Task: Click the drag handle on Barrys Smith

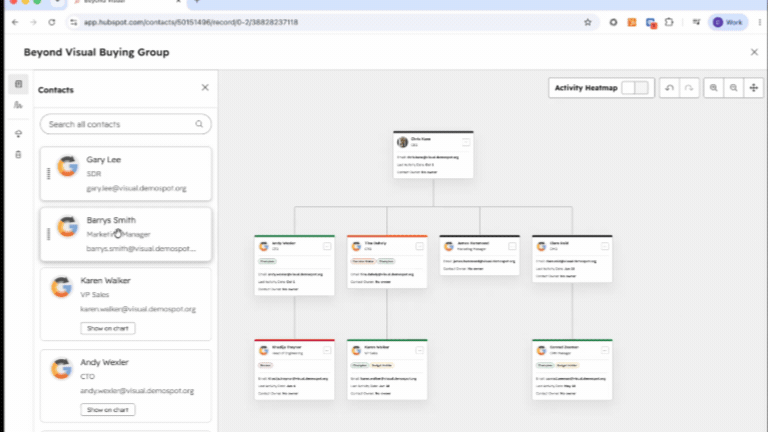Action: pos(48,235)
